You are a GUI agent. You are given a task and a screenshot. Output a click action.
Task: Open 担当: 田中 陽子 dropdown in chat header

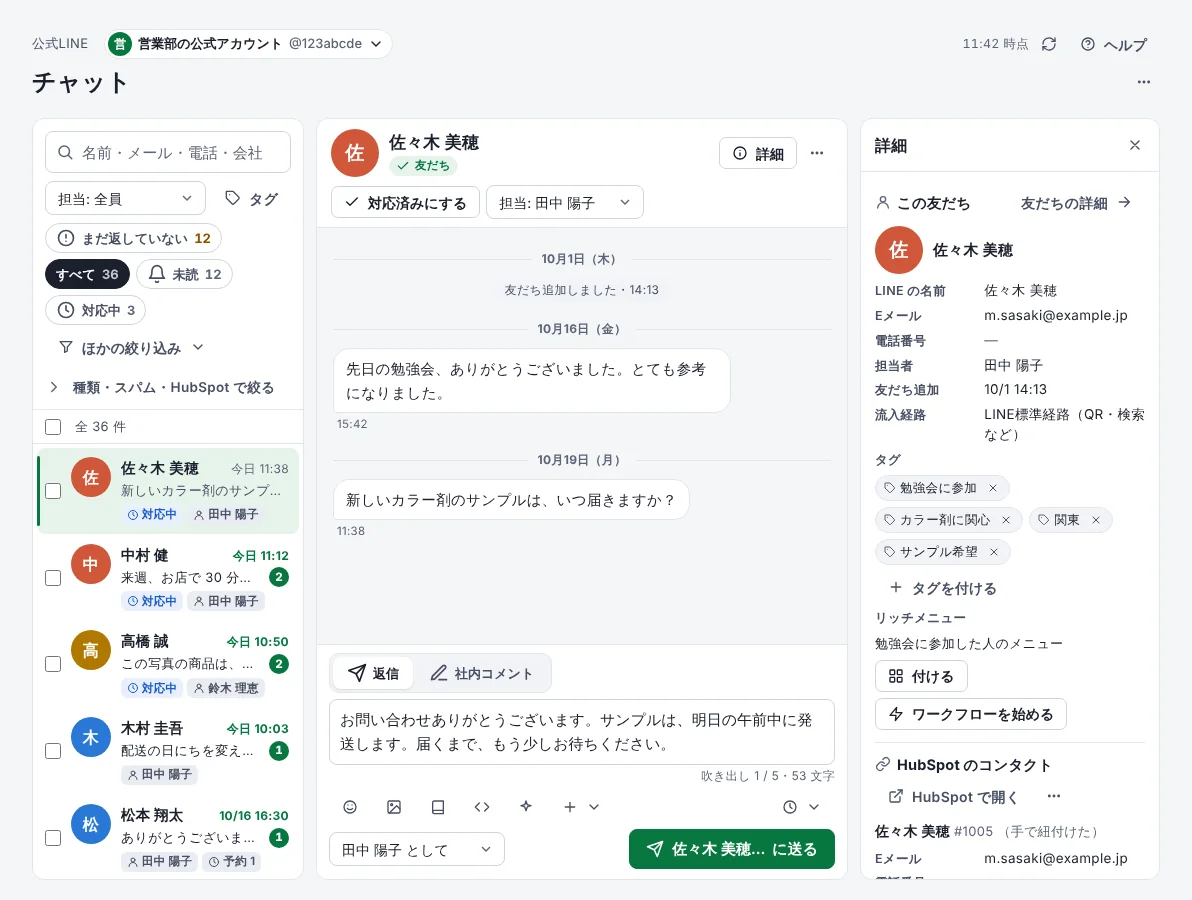pyautogui.click(x=565, y=203)
